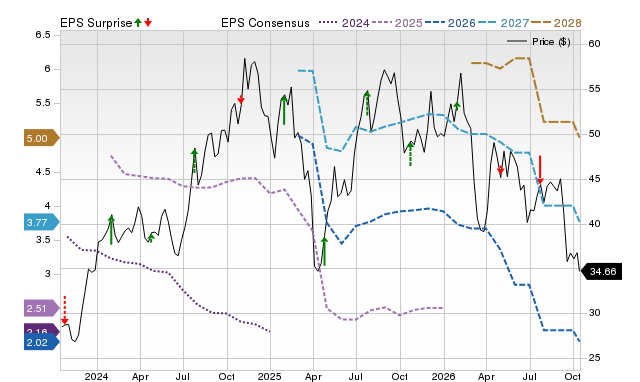This screenshot has width=640, height=382.
Task: Click the green dotted surprise arrow after Jul 2024
Action: pyautogui.click(x=194, y=161)
